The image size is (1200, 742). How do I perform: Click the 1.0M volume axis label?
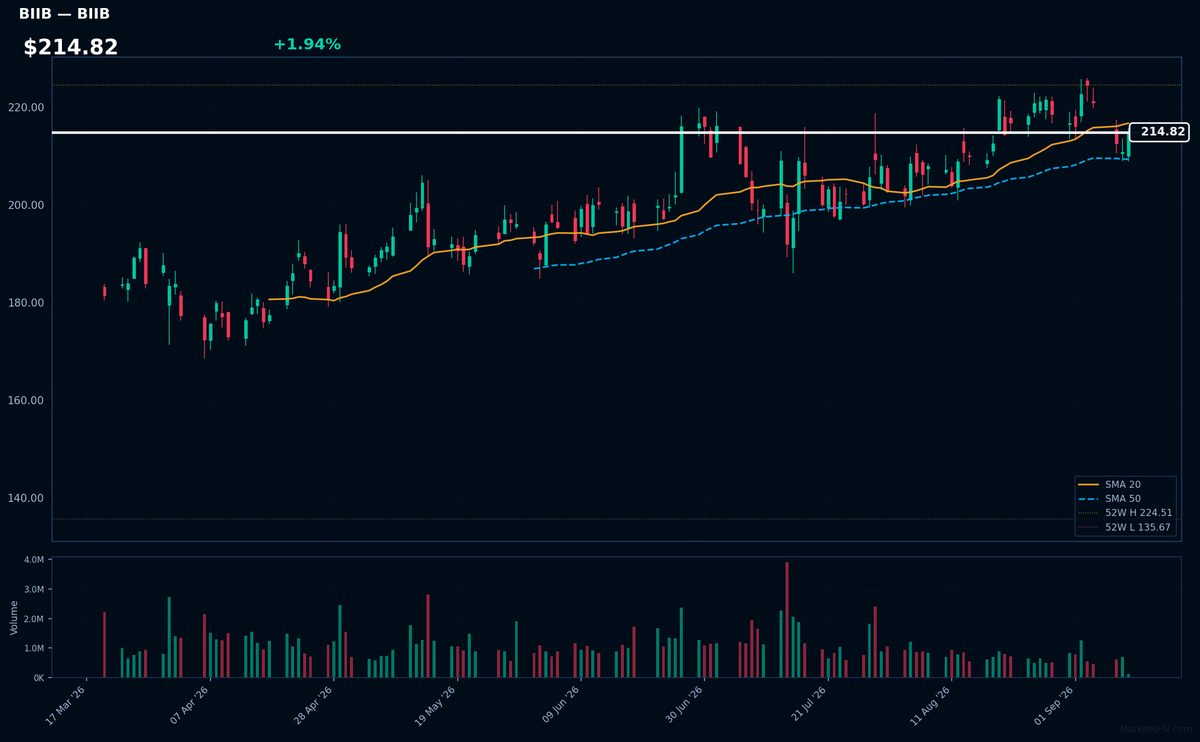[x=35, y=648]
